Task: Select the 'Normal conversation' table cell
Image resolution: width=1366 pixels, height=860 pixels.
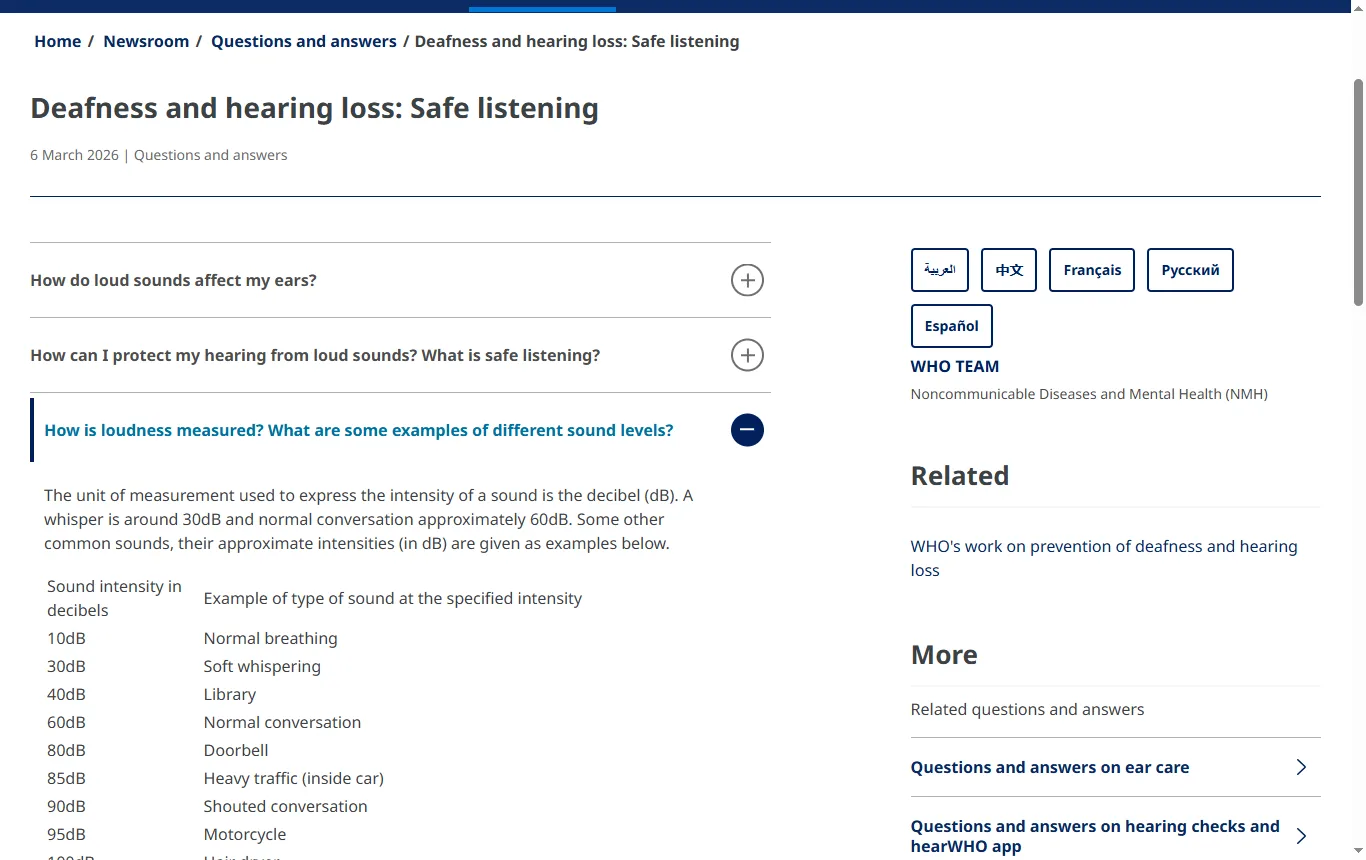Action: 282,722
